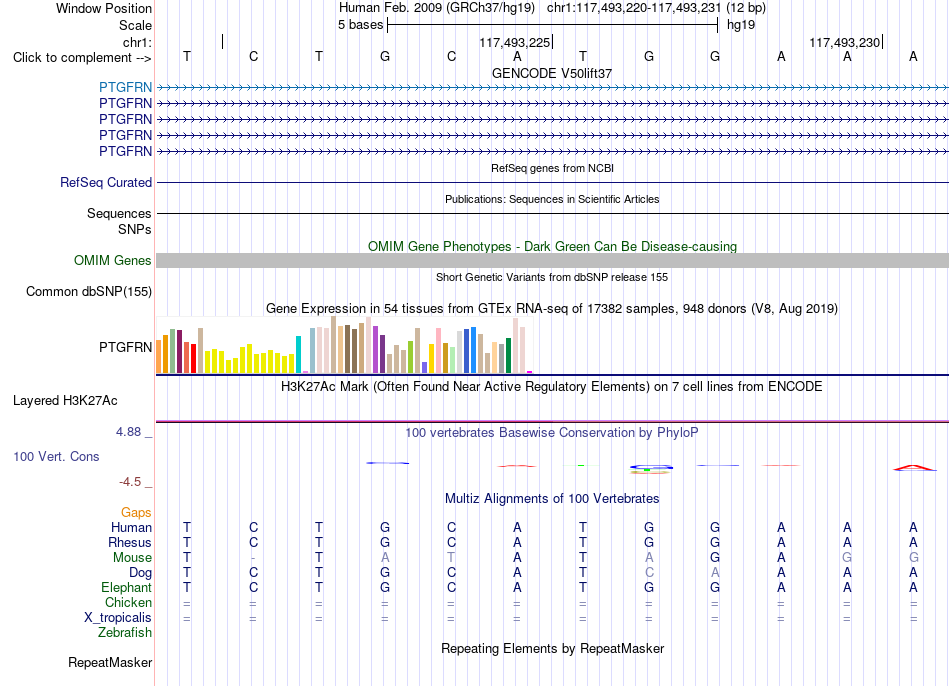Viewport: 950px width, 686px height.
Task: Click the dash gap in Mouse row
Action: tap(253, 558)
